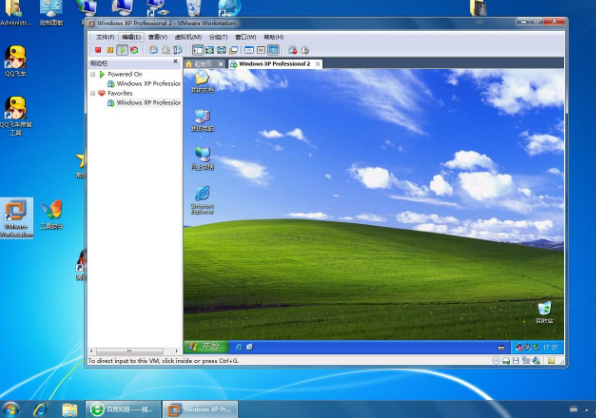Click the QQ飞车 desktop shortcut
This screenshot has width=596, height=418.
(x=16, y=61)
